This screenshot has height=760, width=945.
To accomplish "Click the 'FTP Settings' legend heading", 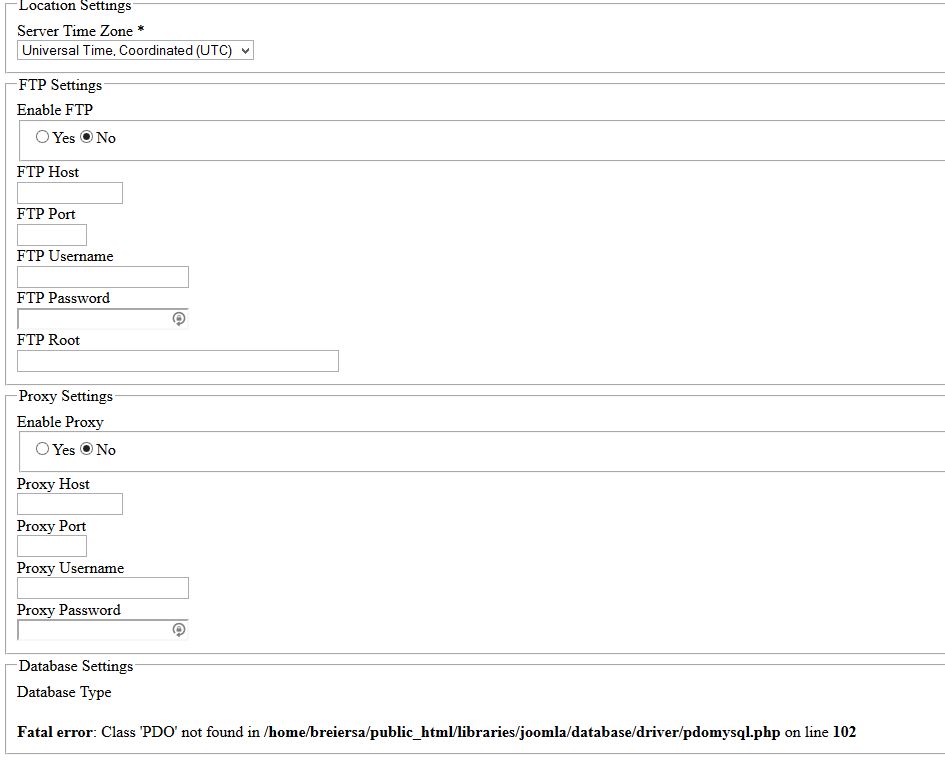I will click(x=60, y=85).
